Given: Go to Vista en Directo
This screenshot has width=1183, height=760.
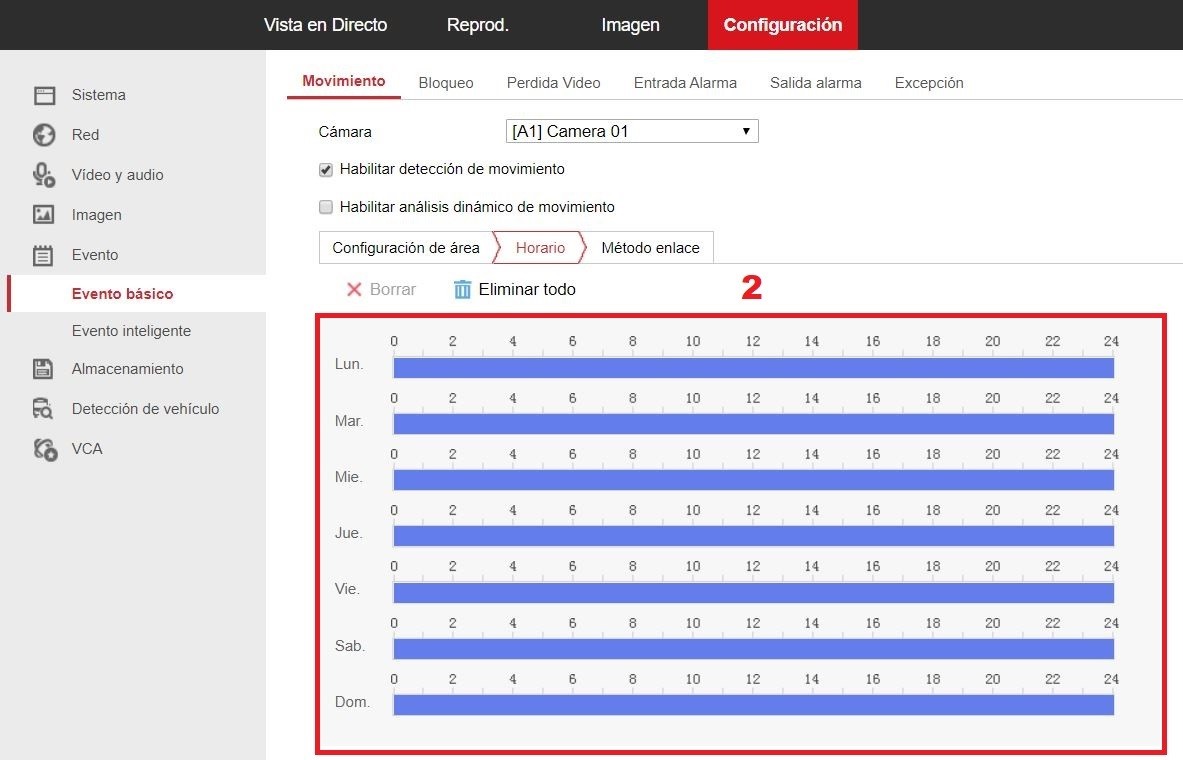Looking at the screenshot, I should pyautogui.click(x=325, y=25).
